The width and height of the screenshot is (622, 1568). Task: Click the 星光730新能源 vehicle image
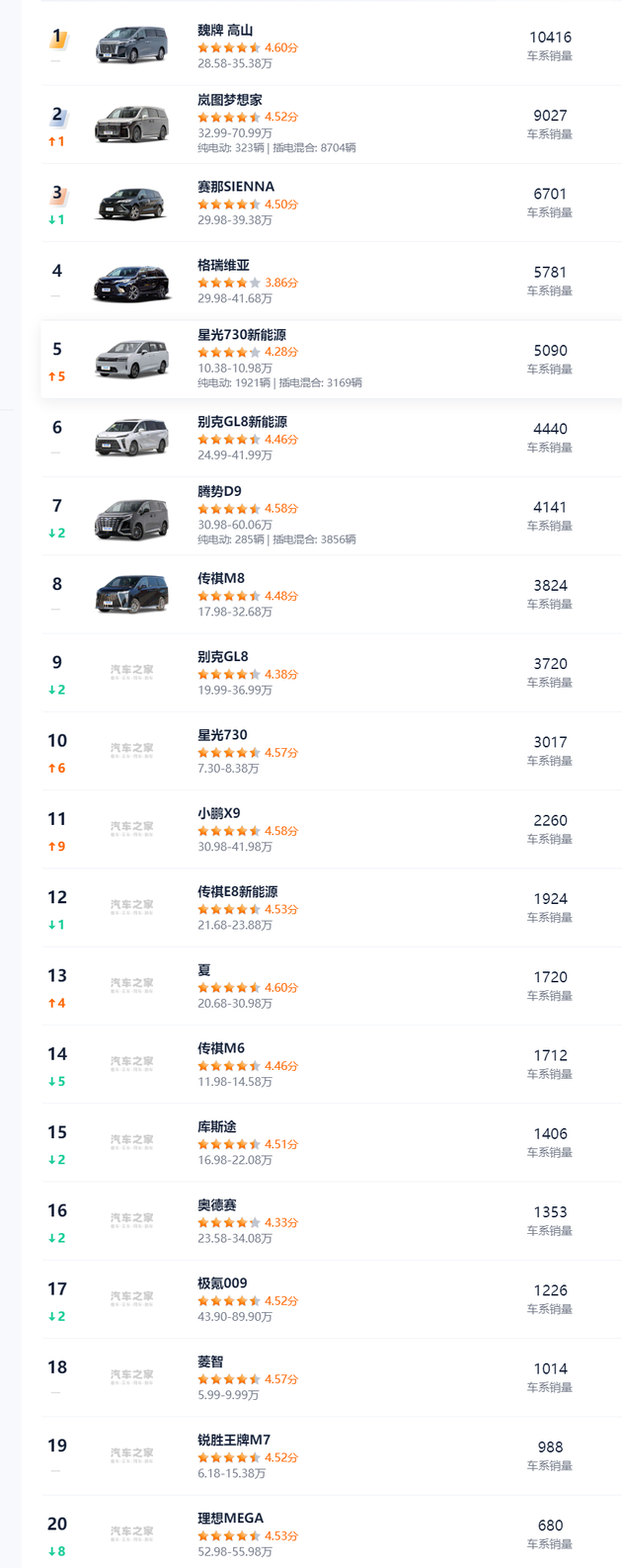pyautogui.click(x=131, y=360)
